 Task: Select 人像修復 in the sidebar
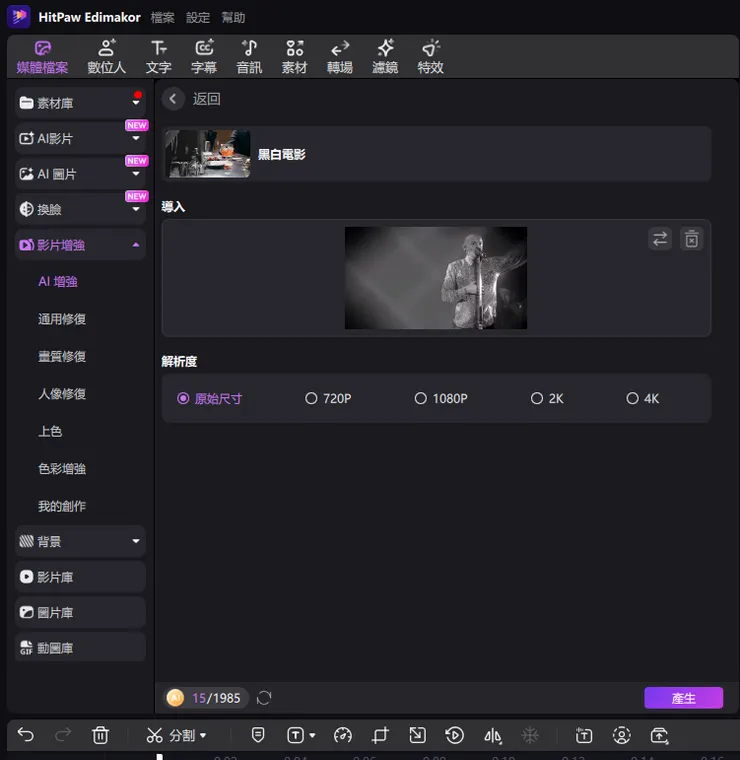coord(62,394)
